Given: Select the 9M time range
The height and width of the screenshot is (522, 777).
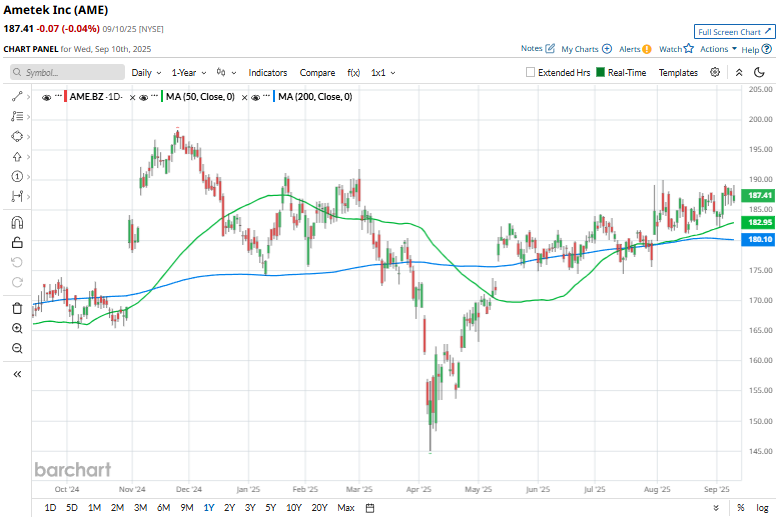Looking at the screenshot, I should (187, 508).
